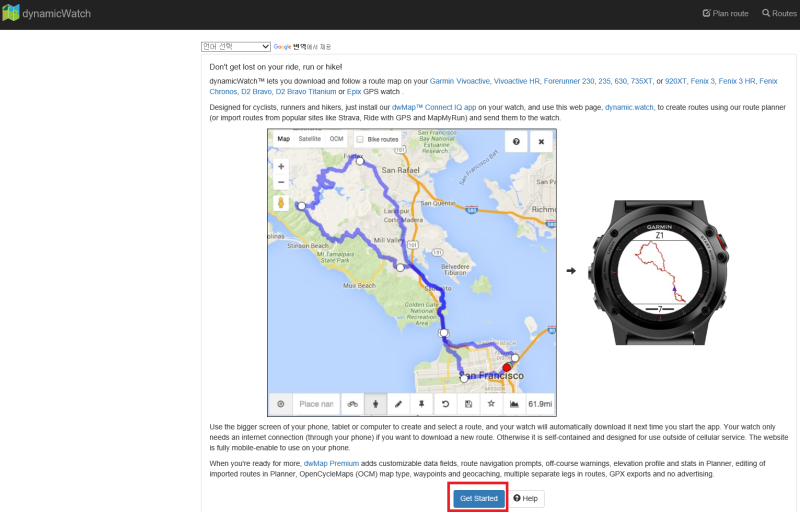Show the elevation profile chart icon

(x=514, y=404)
